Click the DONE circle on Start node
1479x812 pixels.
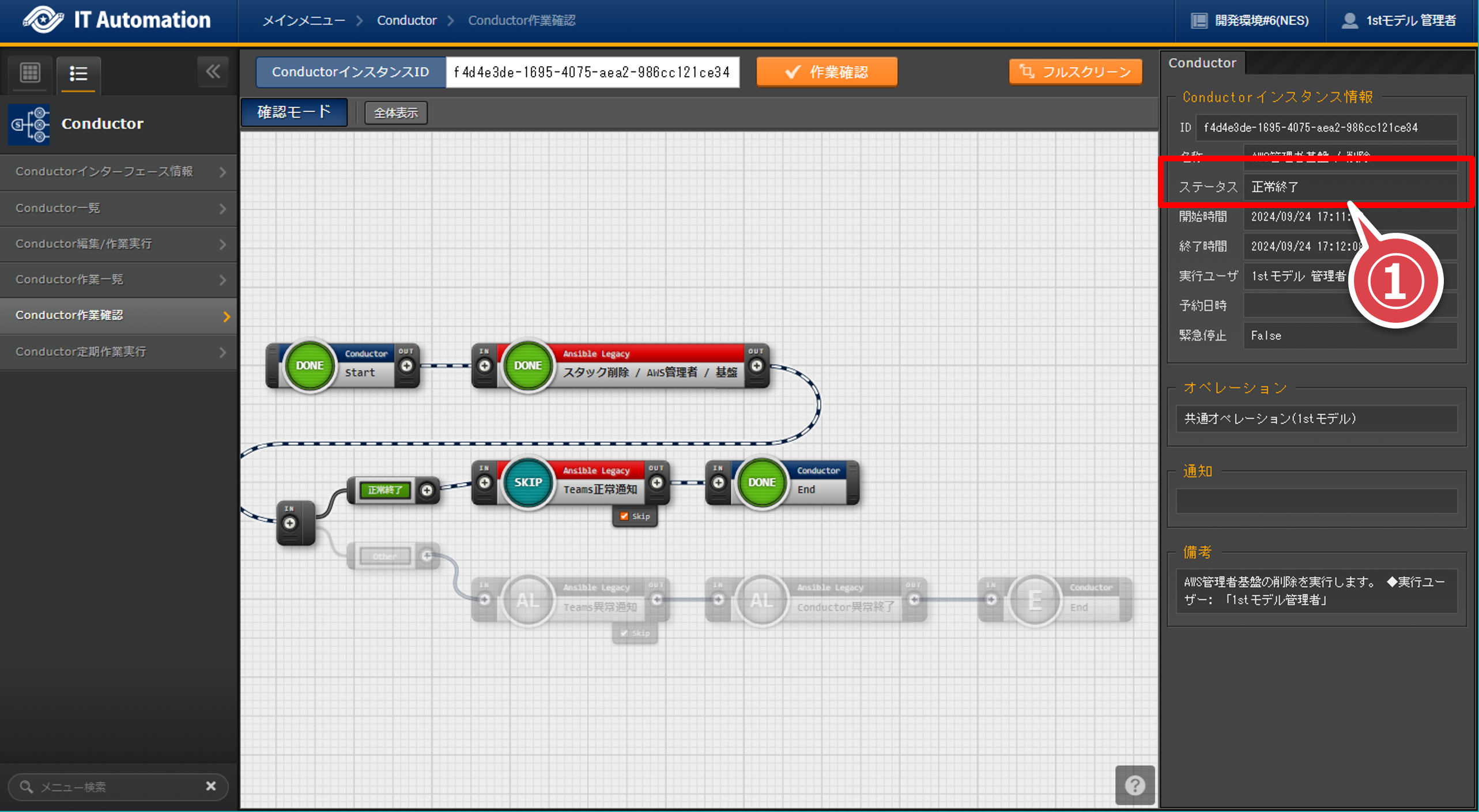pyautogui.click(x=310, y=365)
